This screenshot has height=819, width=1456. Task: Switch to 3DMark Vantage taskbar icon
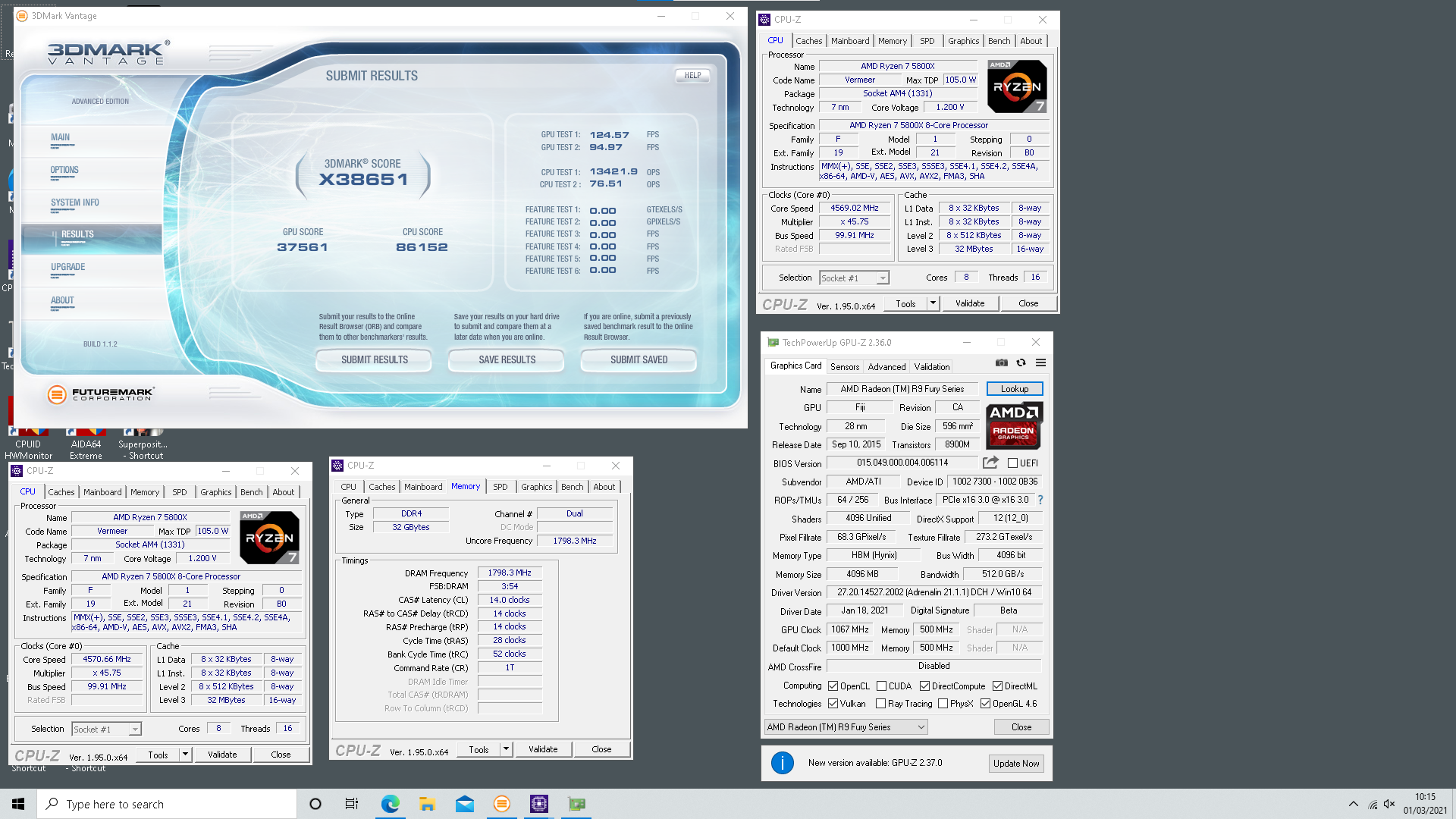pyautogui.click(x=502, y=804)
